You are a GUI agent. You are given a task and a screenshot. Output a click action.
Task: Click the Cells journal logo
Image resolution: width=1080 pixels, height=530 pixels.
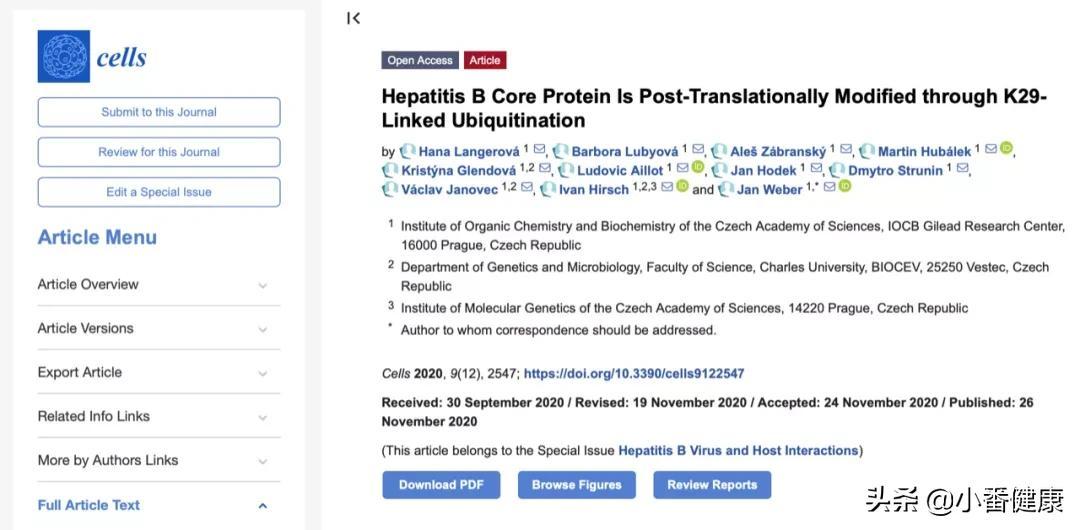[x=92, y=57]
